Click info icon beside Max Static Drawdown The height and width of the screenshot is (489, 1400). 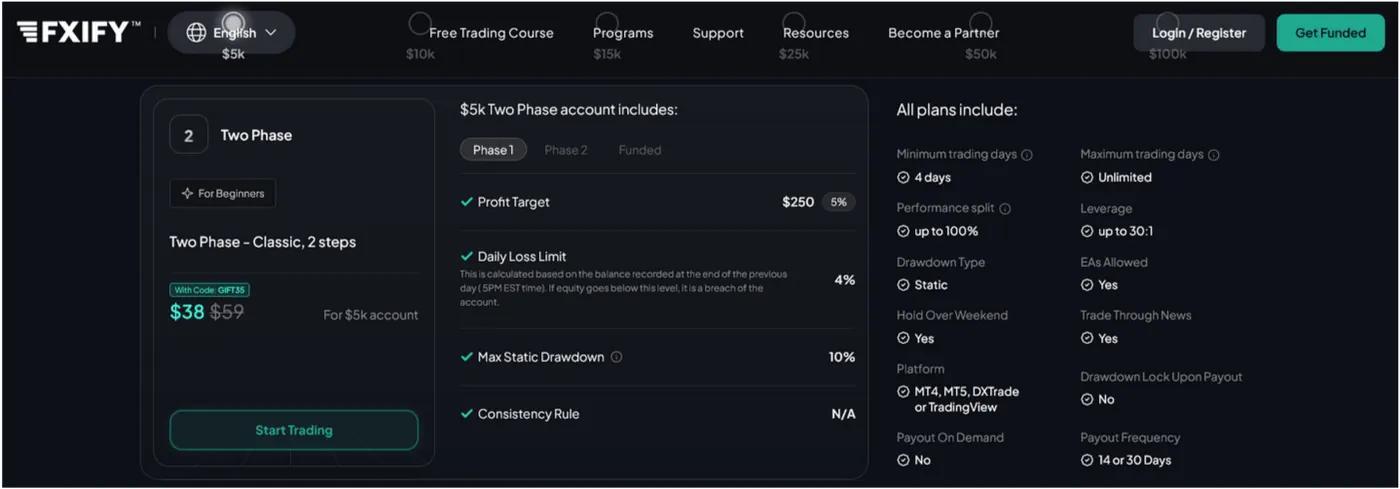616,357
